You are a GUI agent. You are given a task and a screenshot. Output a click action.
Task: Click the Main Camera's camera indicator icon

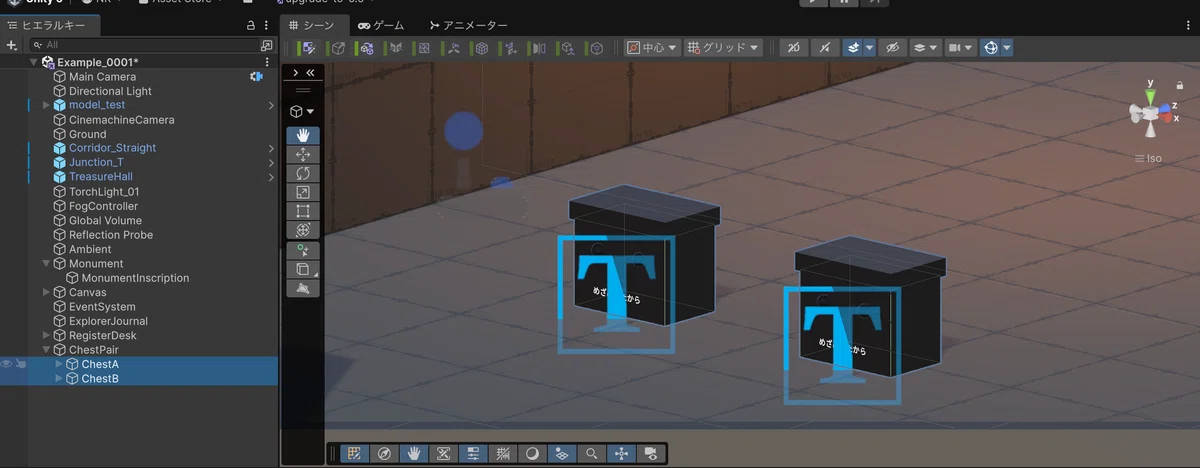(256, 76)
